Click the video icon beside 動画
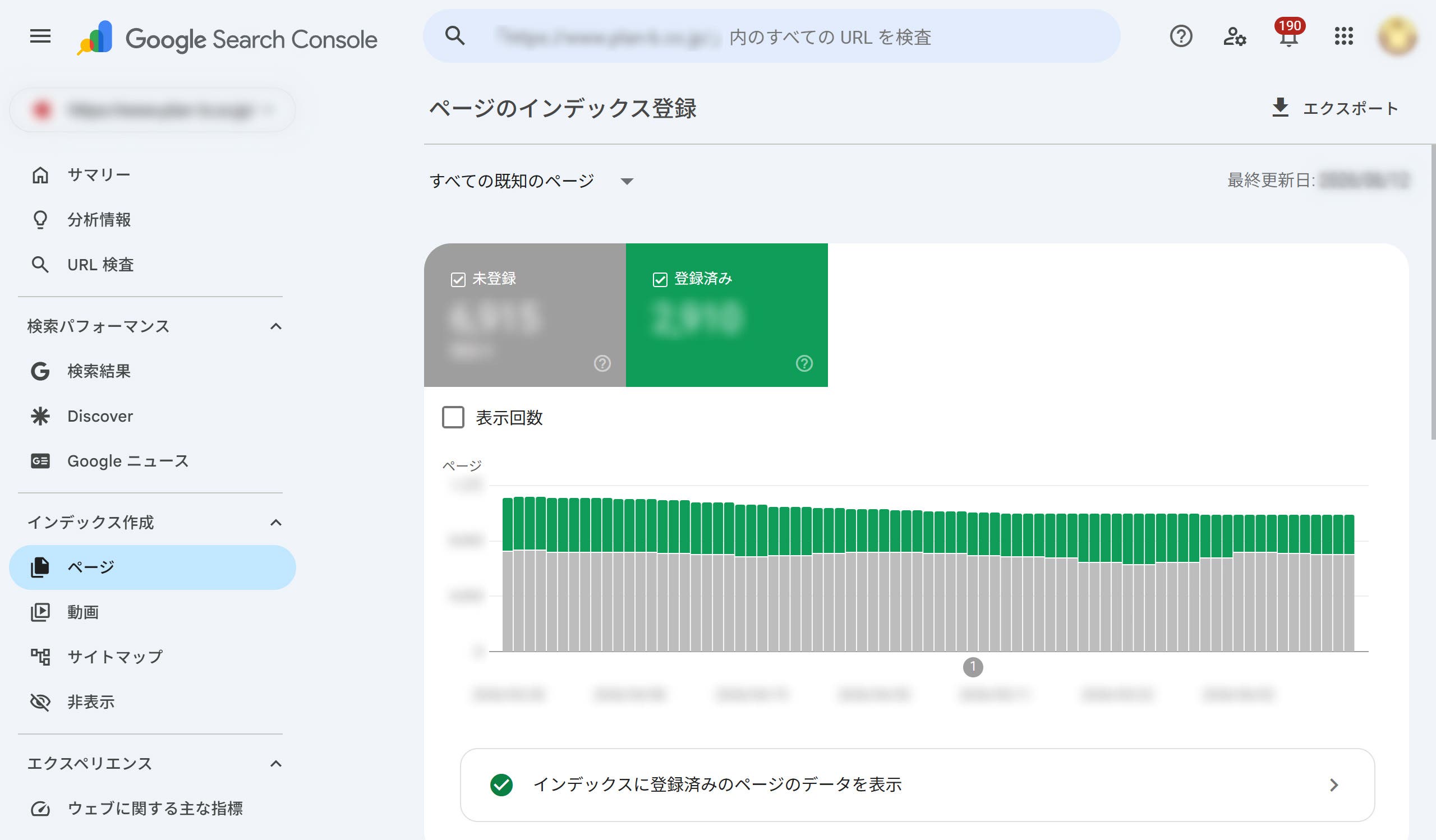The image size is (1436, 840). pyautogui.click(x=40, y=612)
